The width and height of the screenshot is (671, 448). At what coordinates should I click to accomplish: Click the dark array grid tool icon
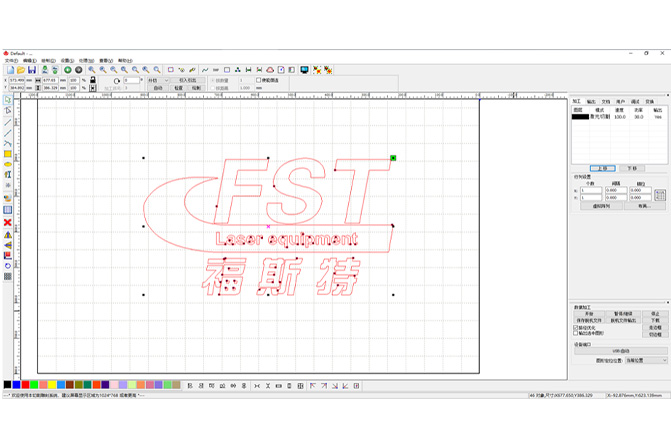click(x=8, y=276)
